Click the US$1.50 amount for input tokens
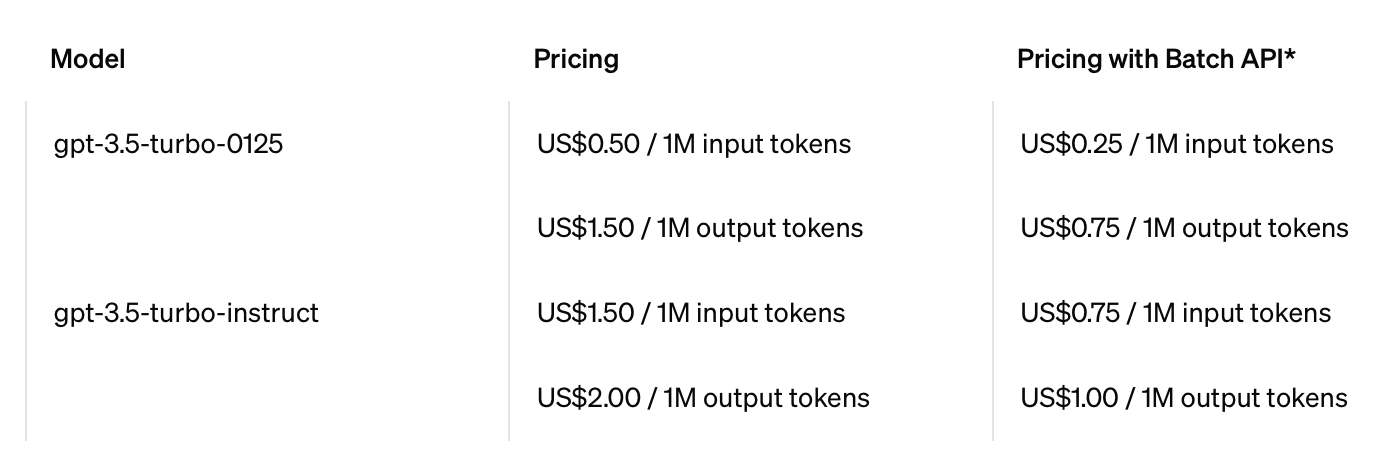Screen dimensions: 1386x470 [586, 313]
